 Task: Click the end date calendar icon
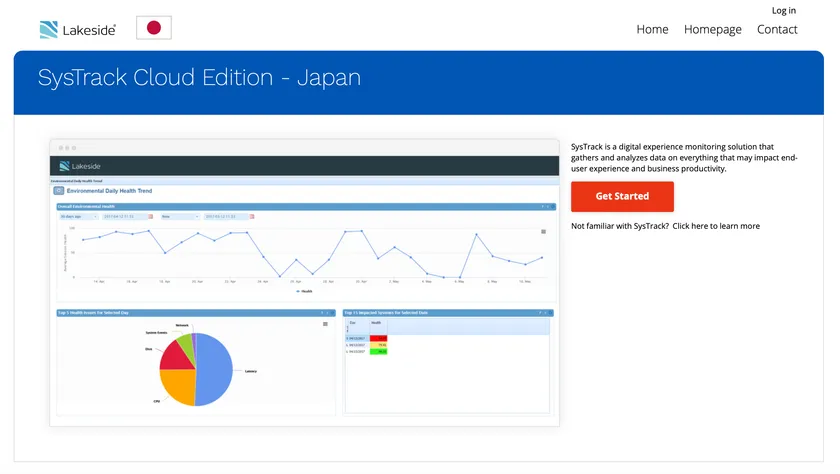click(x=252, y=216)
